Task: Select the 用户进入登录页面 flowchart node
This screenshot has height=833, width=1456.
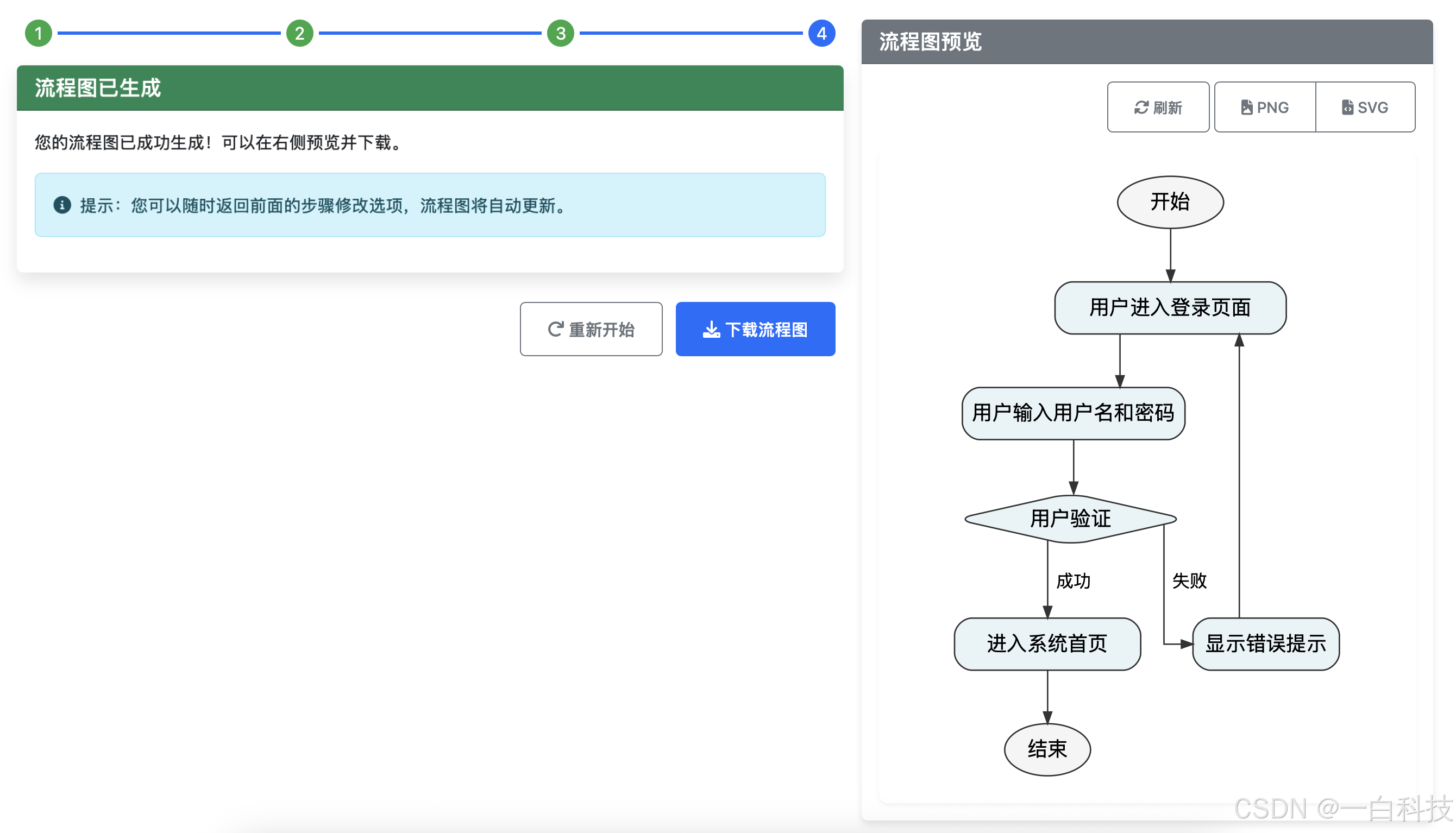Action: [x=1170, y=308]
